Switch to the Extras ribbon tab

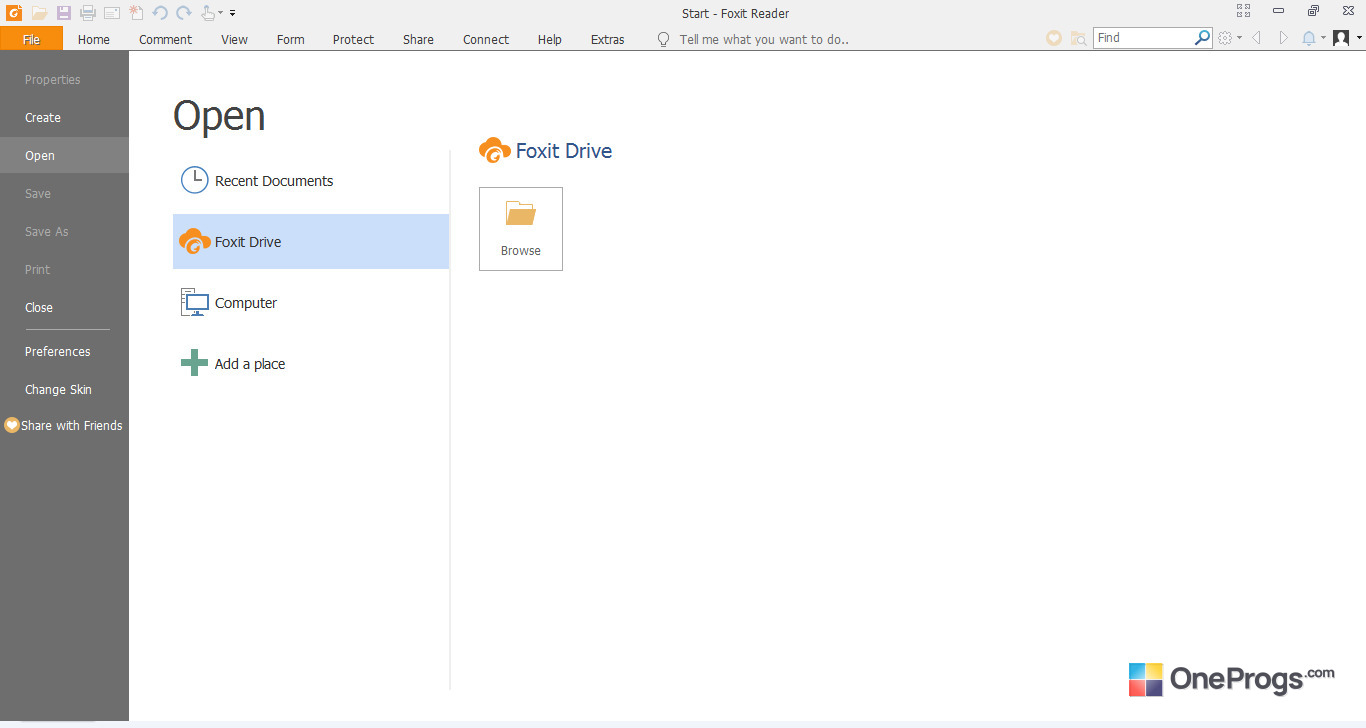click(x=608, y=39)
